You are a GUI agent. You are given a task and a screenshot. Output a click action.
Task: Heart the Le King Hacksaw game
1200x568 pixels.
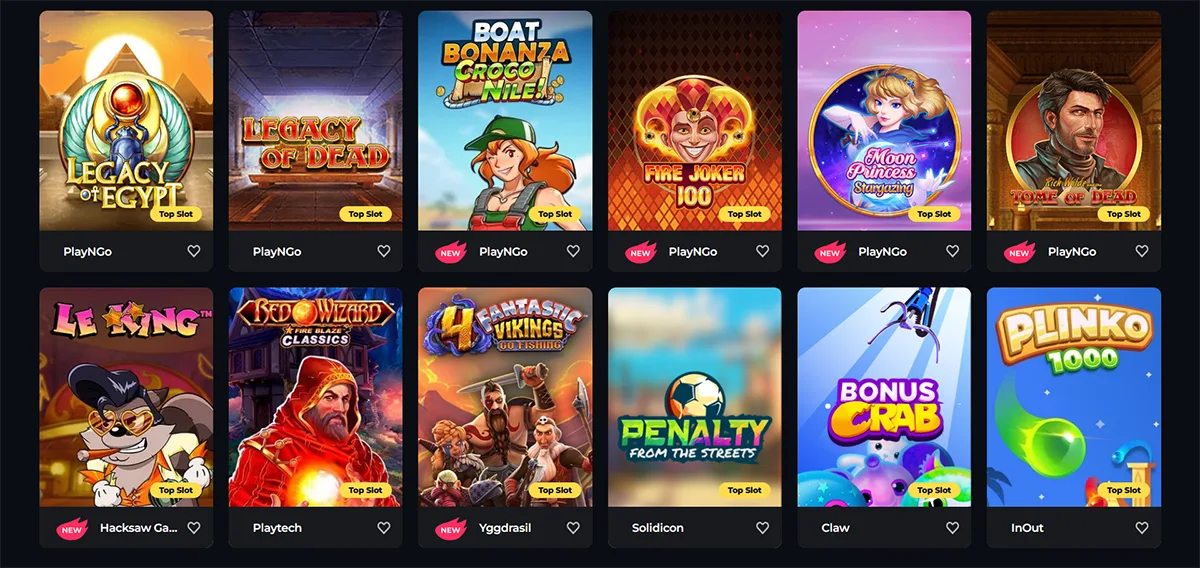coord(194,528)
